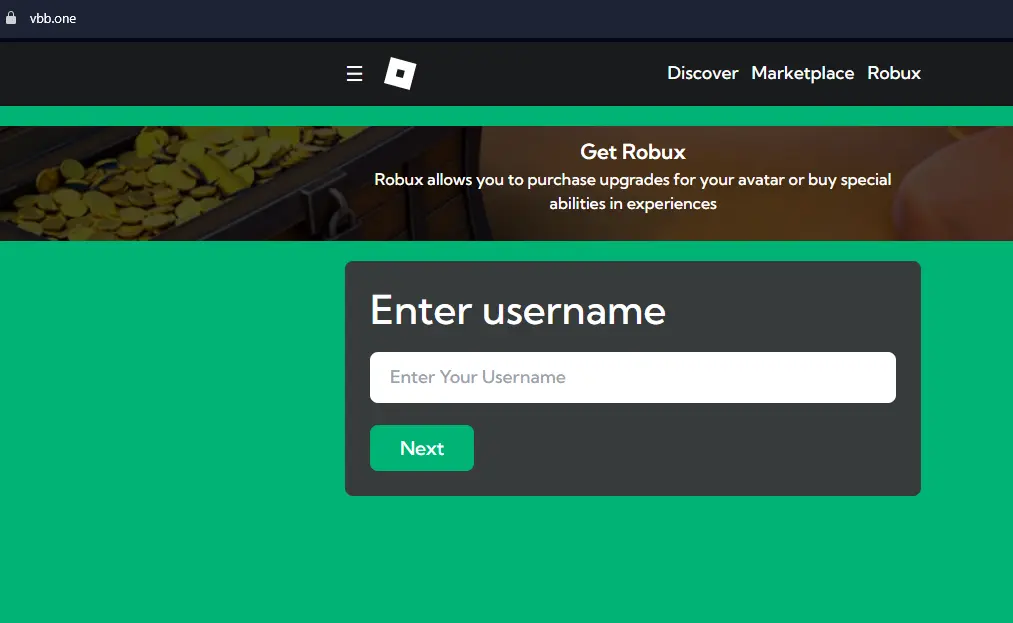Click the Robux description text in banner
The height and width of the screenshot is (623, 1013).
632,191
